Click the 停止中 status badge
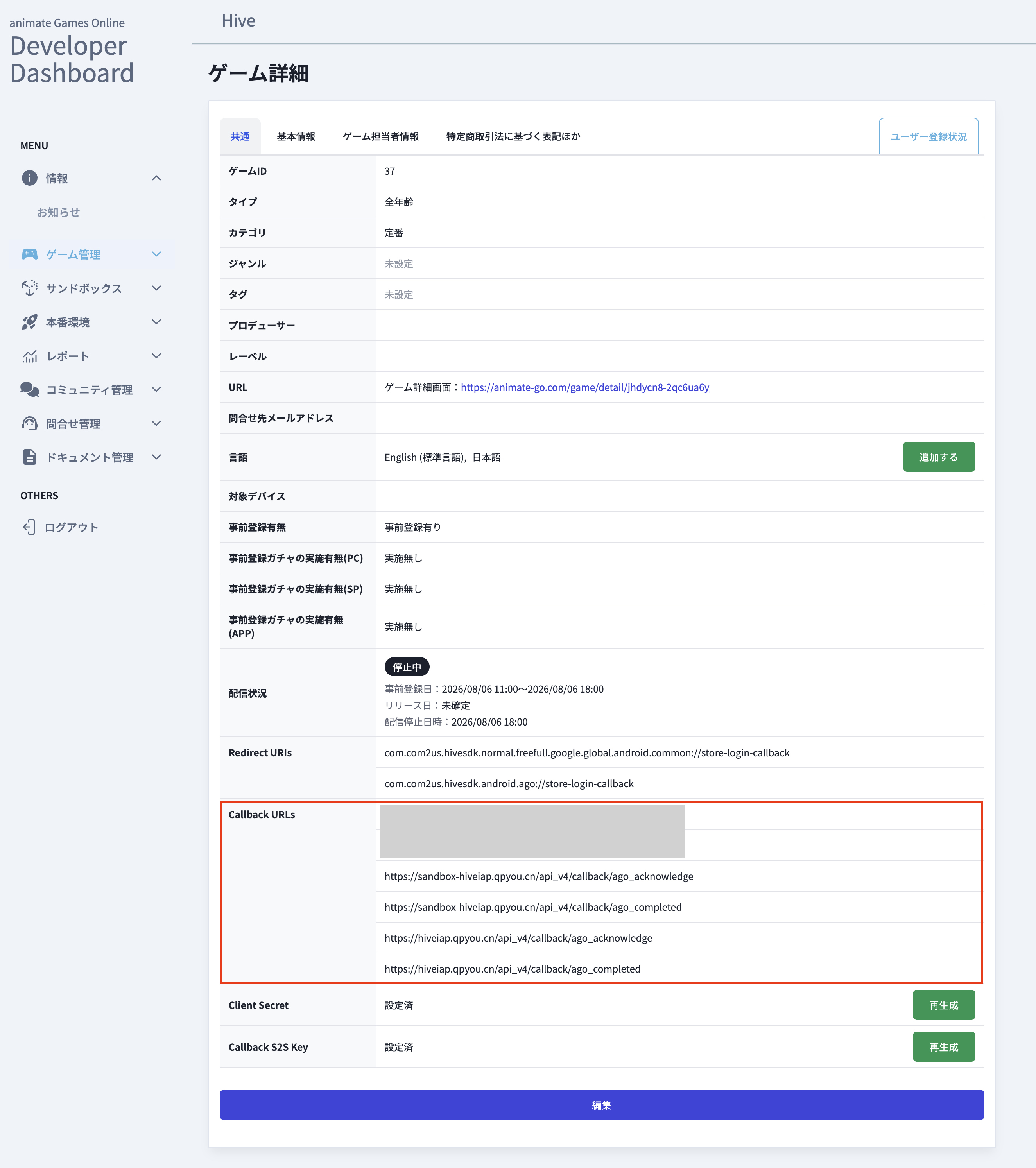This screenshot has height=1168, width=1036. pyautogui.click(x=407, y=667)
